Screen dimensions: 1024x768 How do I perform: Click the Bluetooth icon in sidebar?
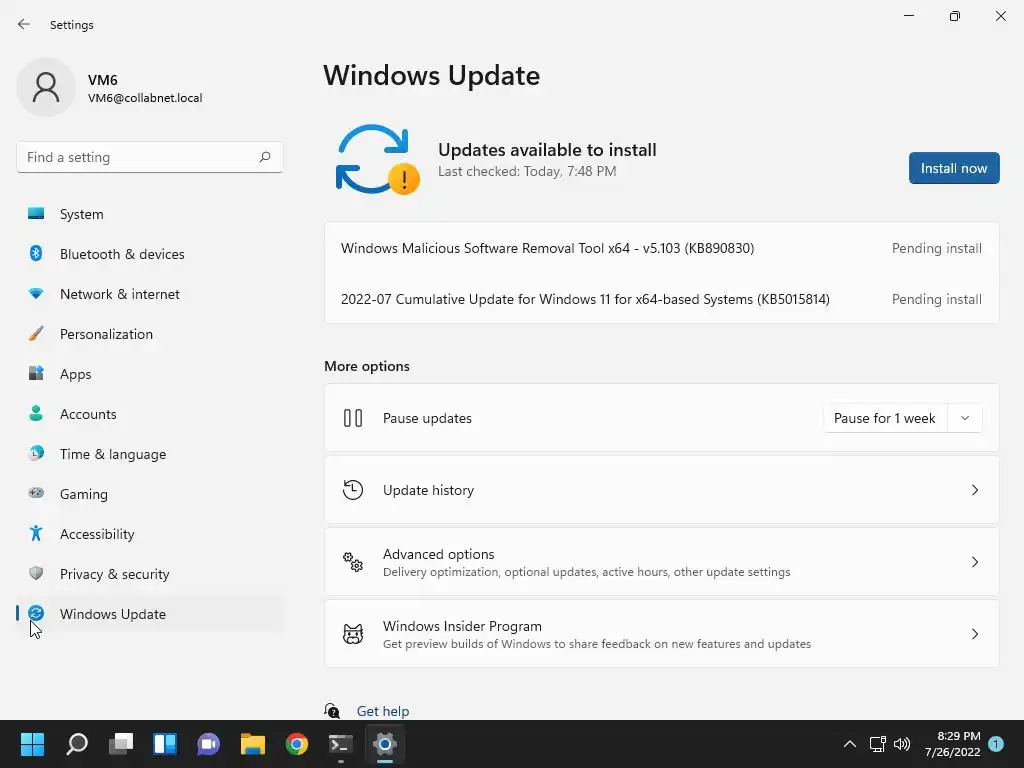(x=36, y=253)
